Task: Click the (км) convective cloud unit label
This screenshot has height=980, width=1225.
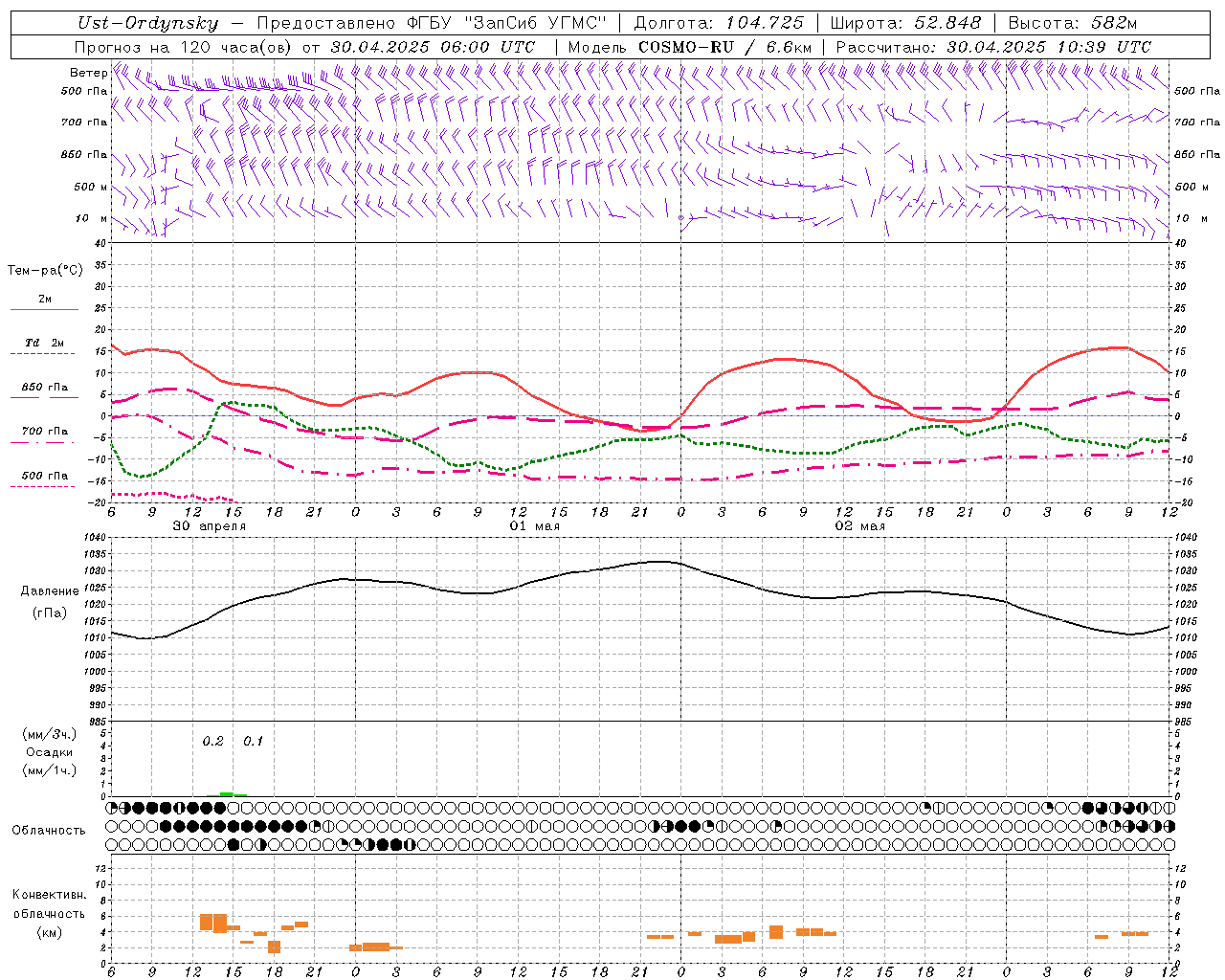Action: click(x=50, y=932)
